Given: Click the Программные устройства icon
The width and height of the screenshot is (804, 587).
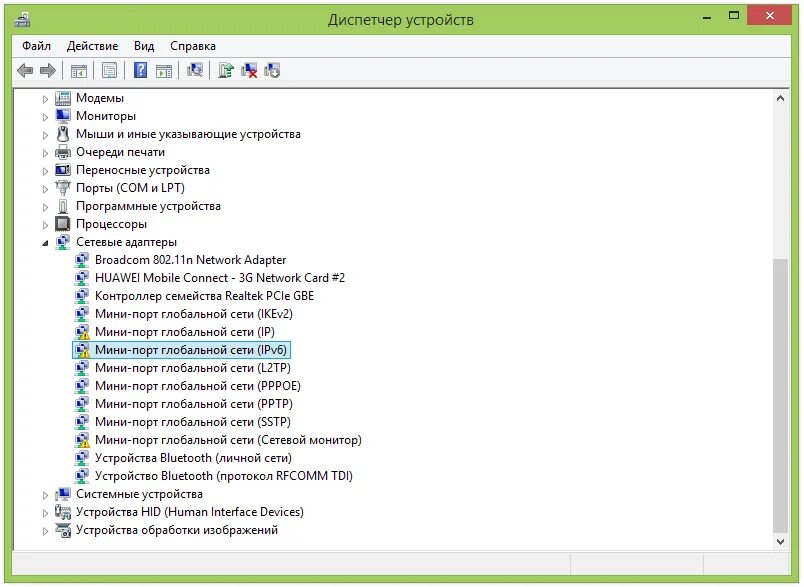Looking at the screenshot, I should pyautogui.click(x=63, y=206).
